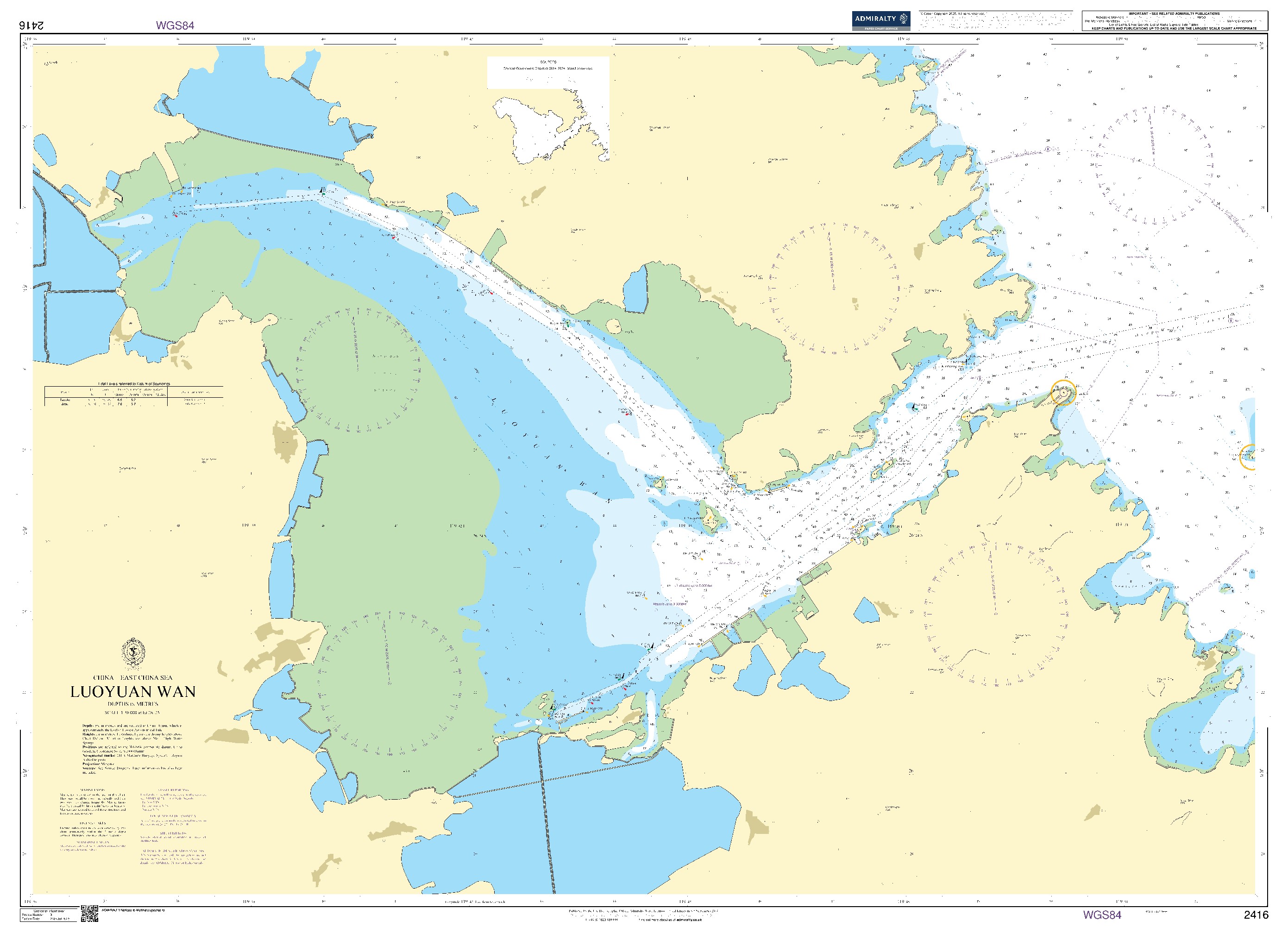This screenshot has width=1288, height=927.
Task: Click the ADMIRALTY Paper Chart Service logo
Action: pos(881,20)
